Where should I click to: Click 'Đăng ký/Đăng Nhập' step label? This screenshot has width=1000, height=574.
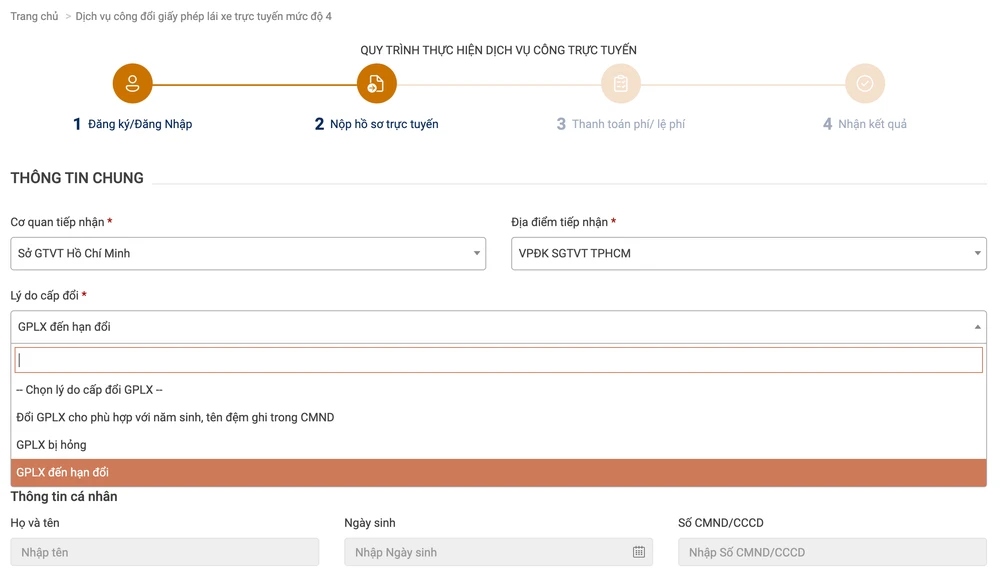(x=139, y=125)
